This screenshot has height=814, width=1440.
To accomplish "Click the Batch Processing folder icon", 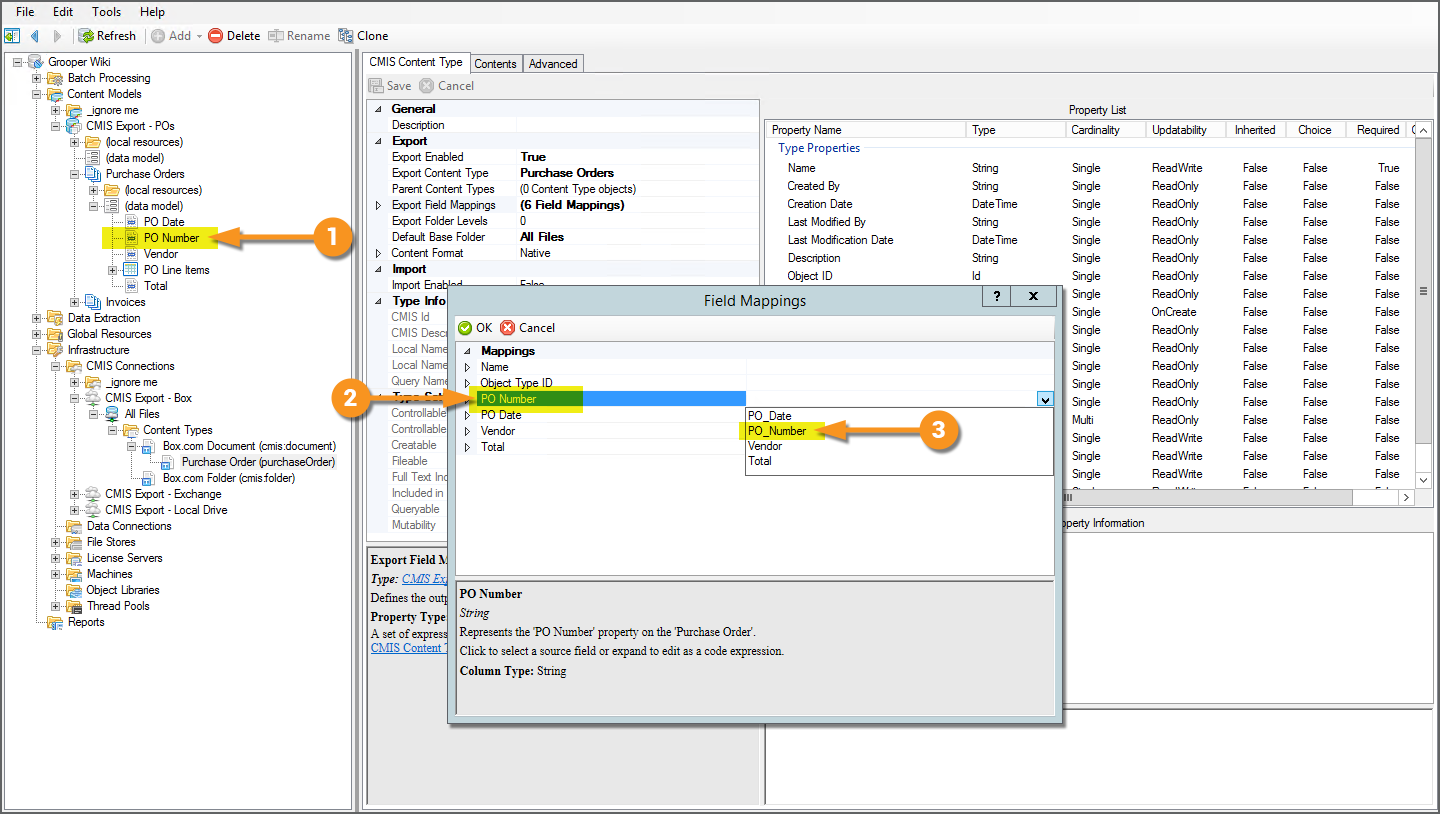I will point(55,78).
